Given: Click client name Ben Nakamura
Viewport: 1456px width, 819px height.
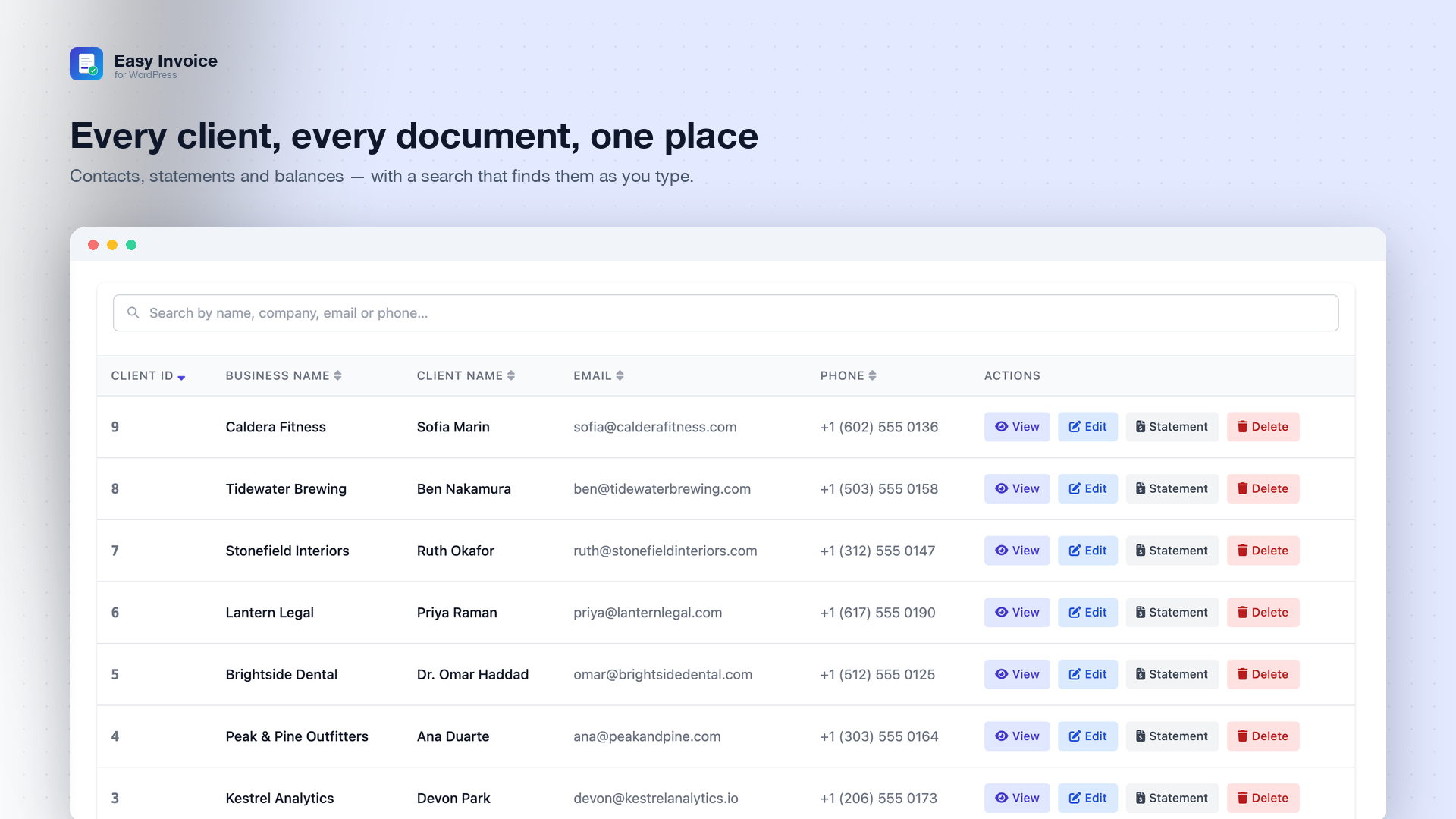Looking at the screenshot, I should (x=463, y=489).
